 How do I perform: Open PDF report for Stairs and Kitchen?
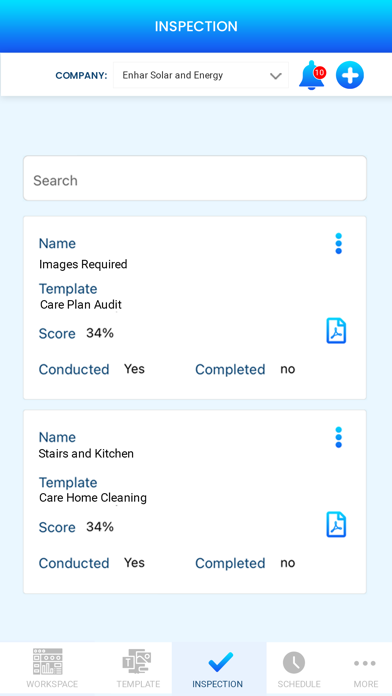(x=337, y=525)
